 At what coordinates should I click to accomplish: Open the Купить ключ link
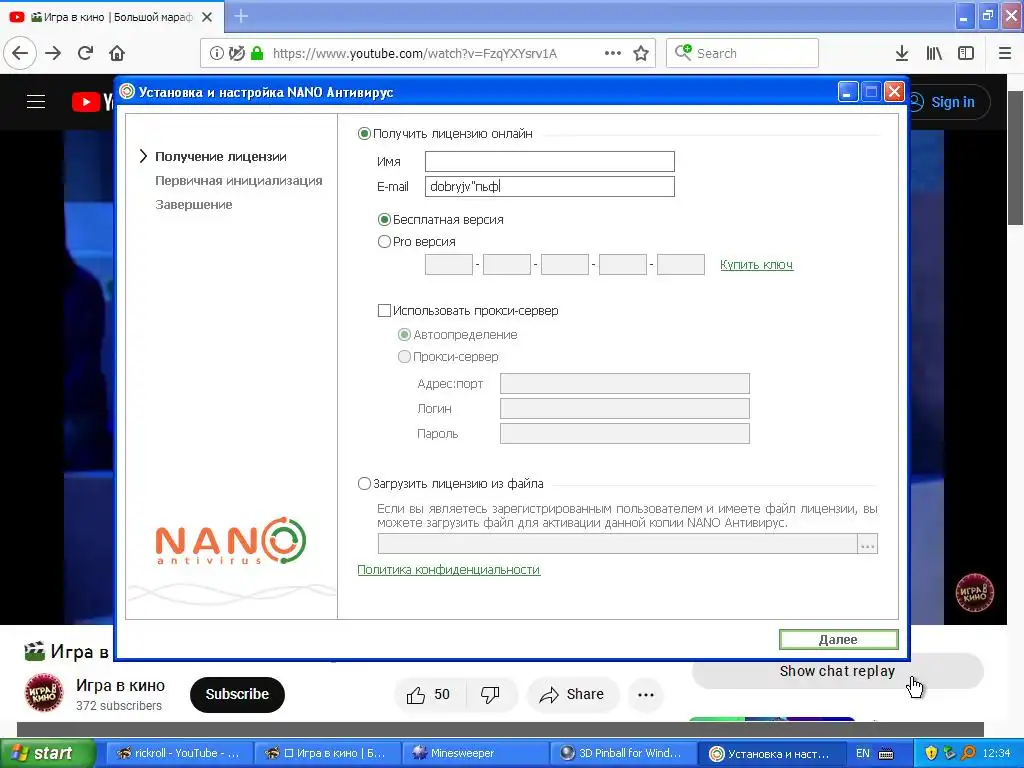pos(756,264)
